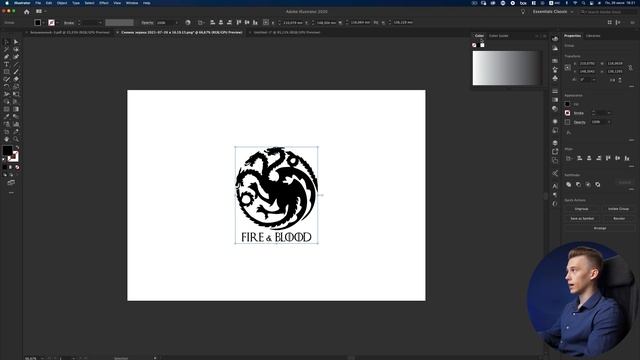Switch to the Libraries tab
640x360 pixels.
coord(593,36)
